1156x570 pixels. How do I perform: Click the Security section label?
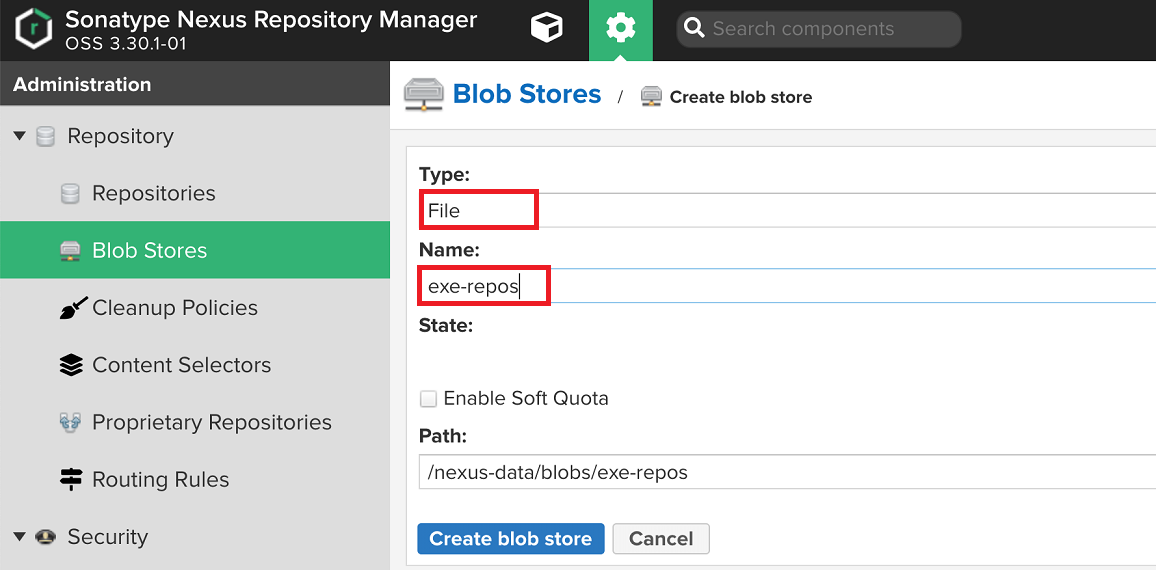[x=108, y=537]
